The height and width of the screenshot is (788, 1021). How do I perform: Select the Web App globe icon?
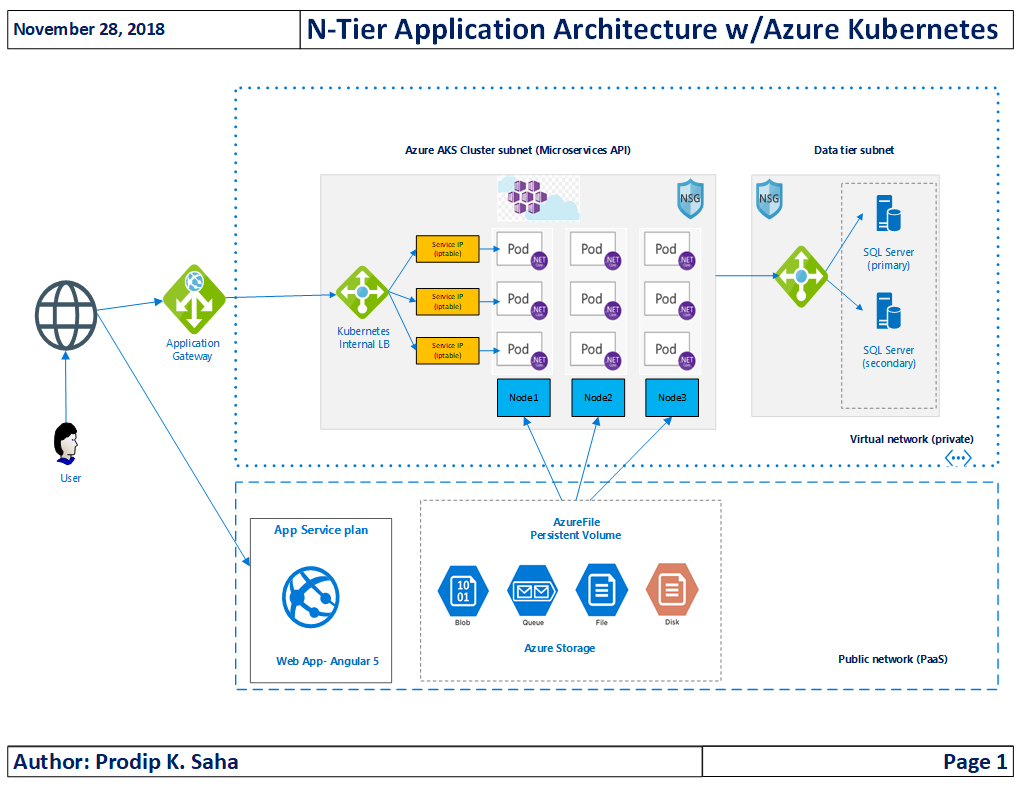click(x=311, y=597)
